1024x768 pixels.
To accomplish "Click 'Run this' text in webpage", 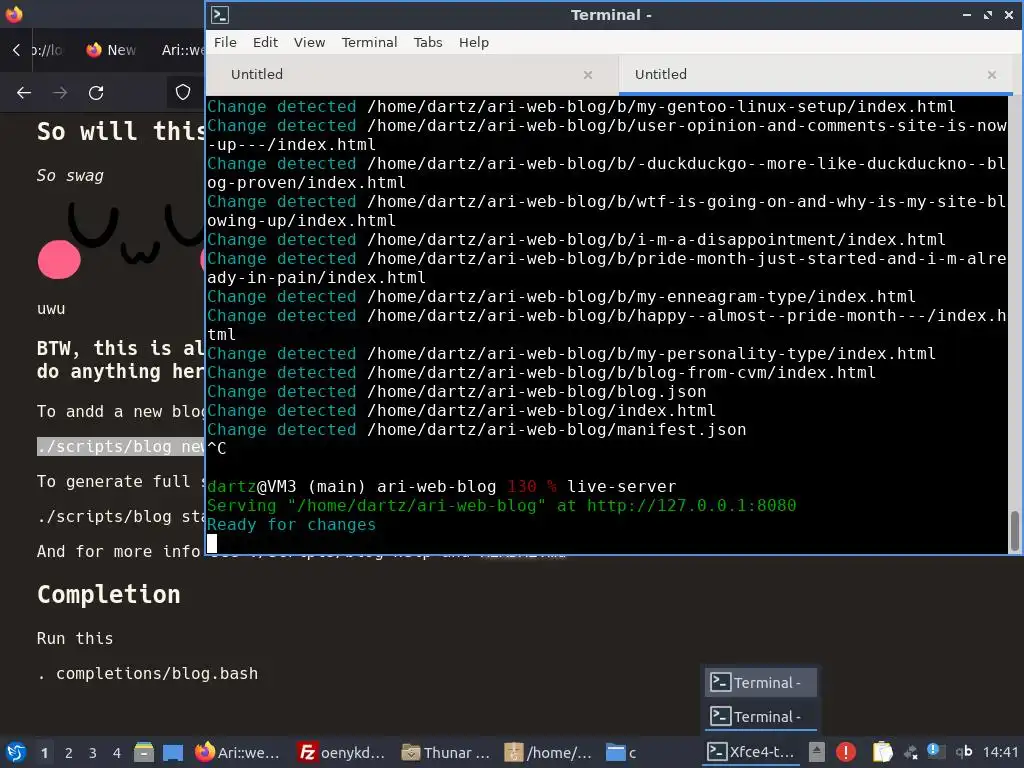I will click(74, 638).
